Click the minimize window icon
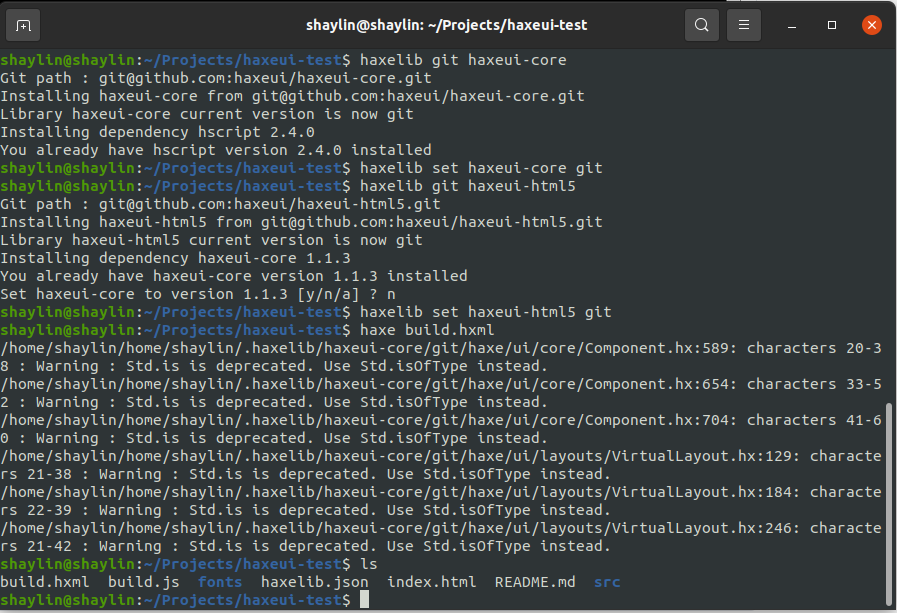 (791, 24)
